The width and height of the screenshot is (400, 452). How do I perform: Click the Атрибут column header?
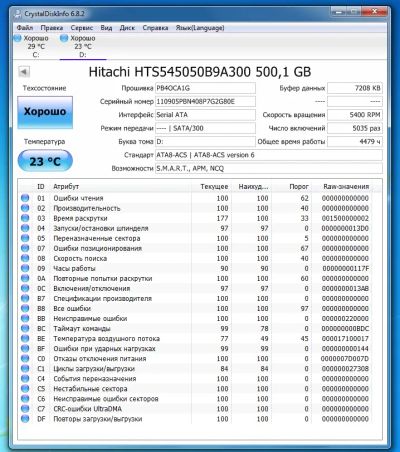[x=66, y=186]
